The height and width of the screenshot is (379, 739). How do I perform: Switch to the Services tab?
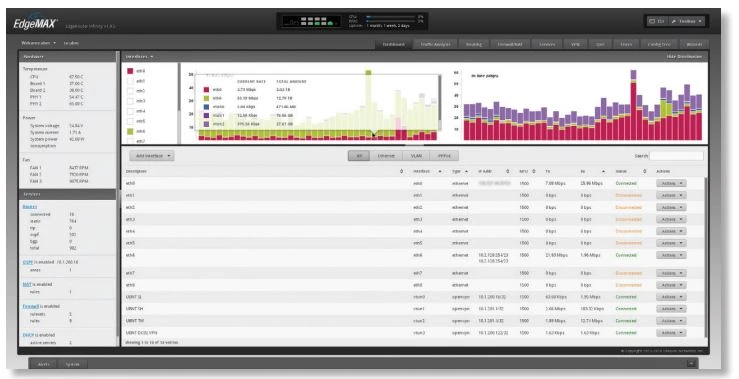coord(547,44)
